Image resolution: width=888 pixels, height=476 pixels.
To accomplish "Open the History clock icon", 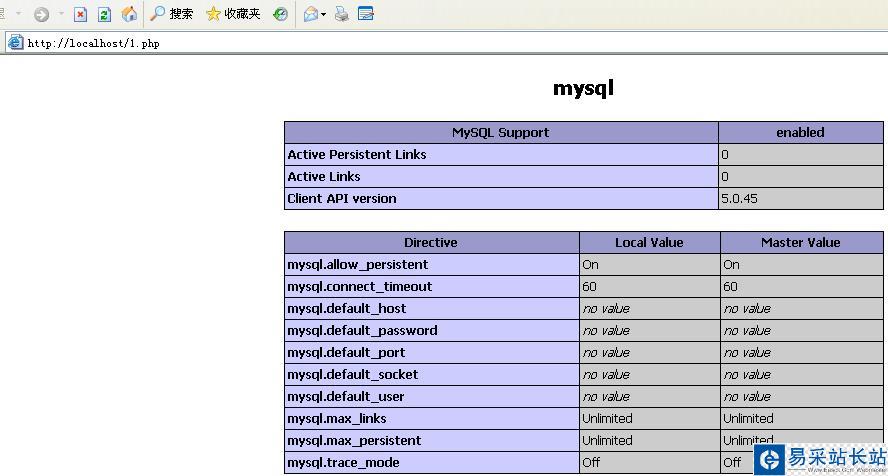I will (x=280, y=14).
